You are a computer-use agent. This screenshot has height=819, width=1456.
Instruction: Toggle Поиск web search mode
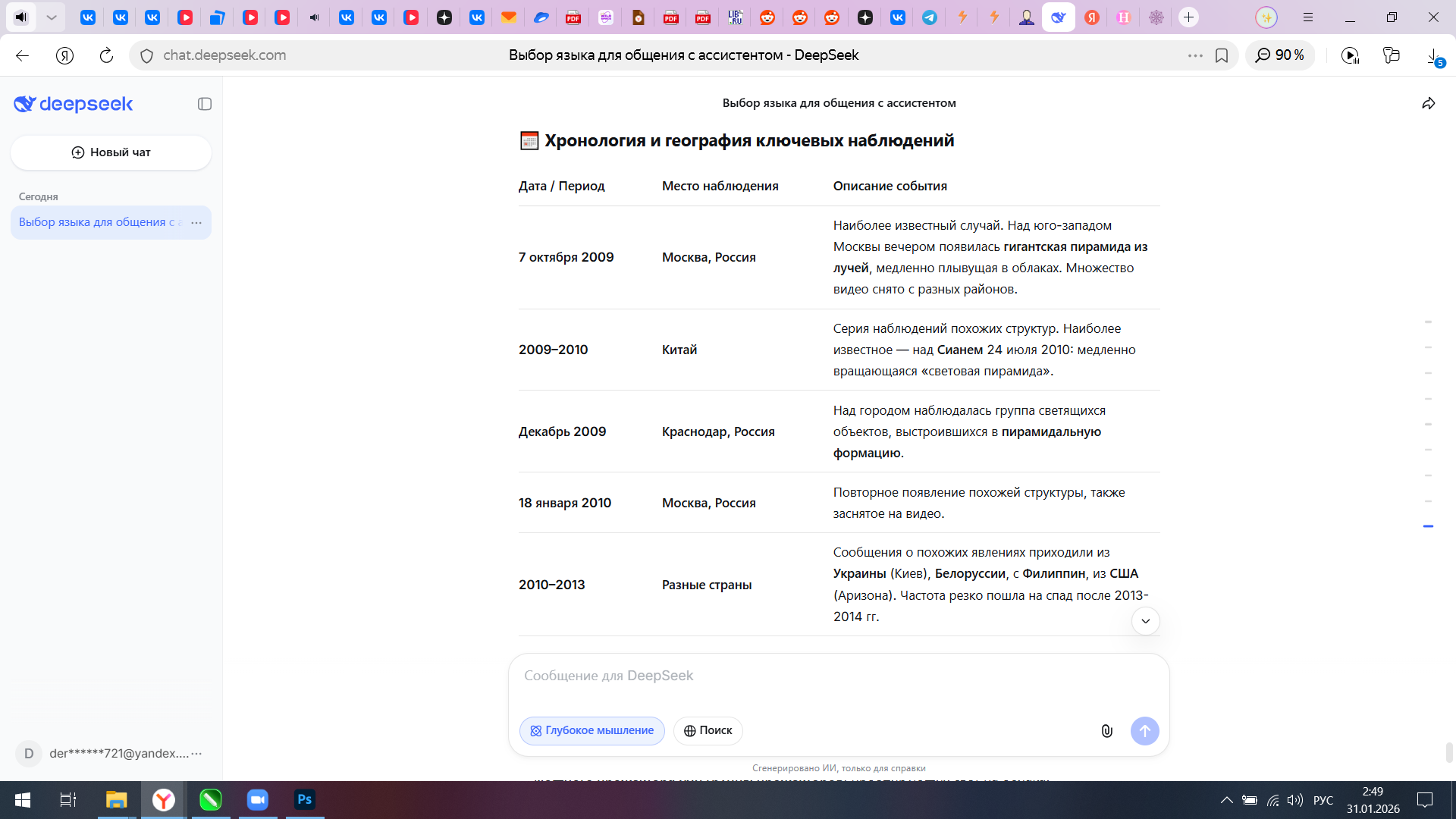pos(708,731)
